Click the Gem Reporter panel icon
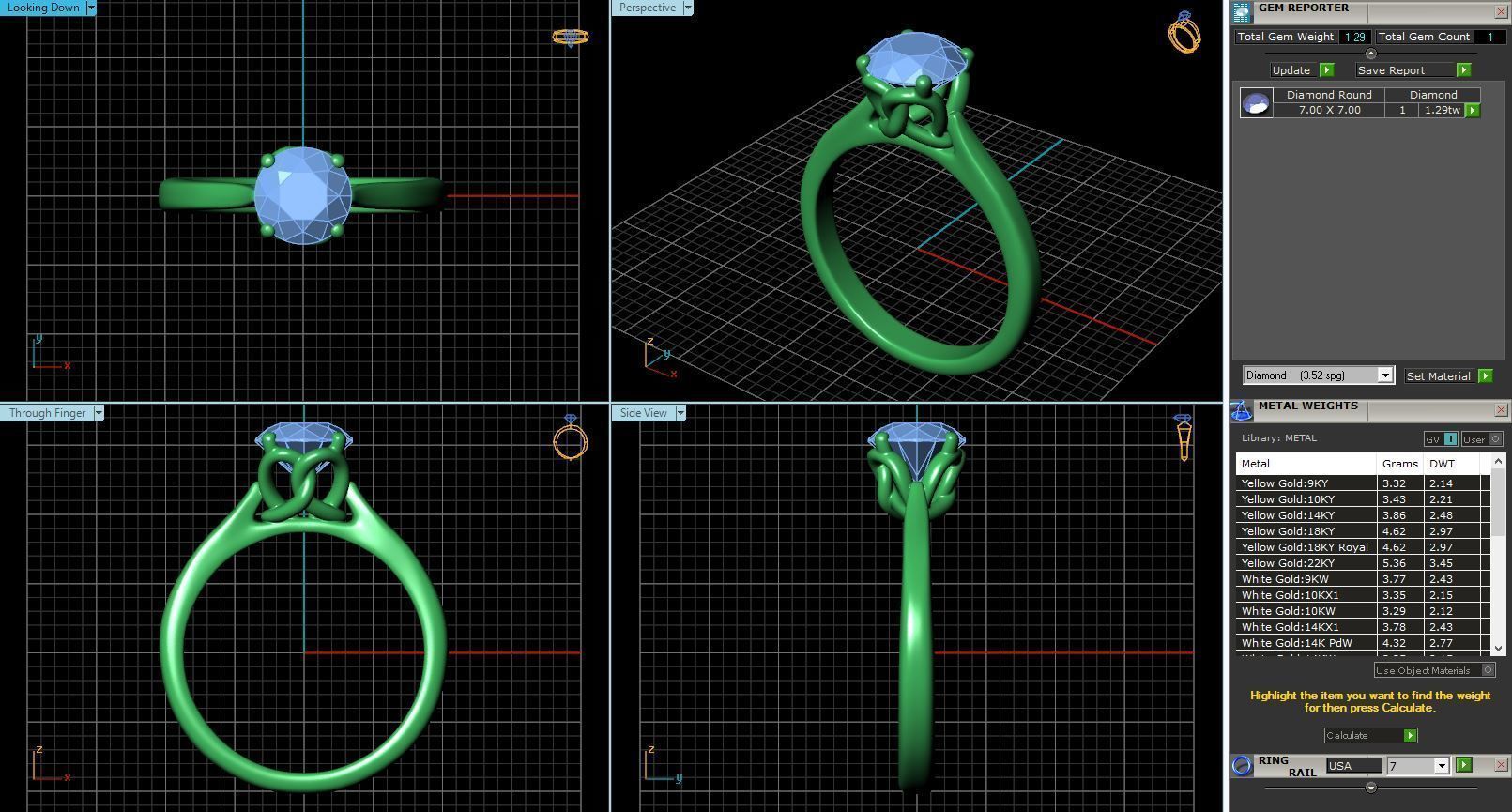Screen dimensions: 1512x812 (x=1242, y=12)
